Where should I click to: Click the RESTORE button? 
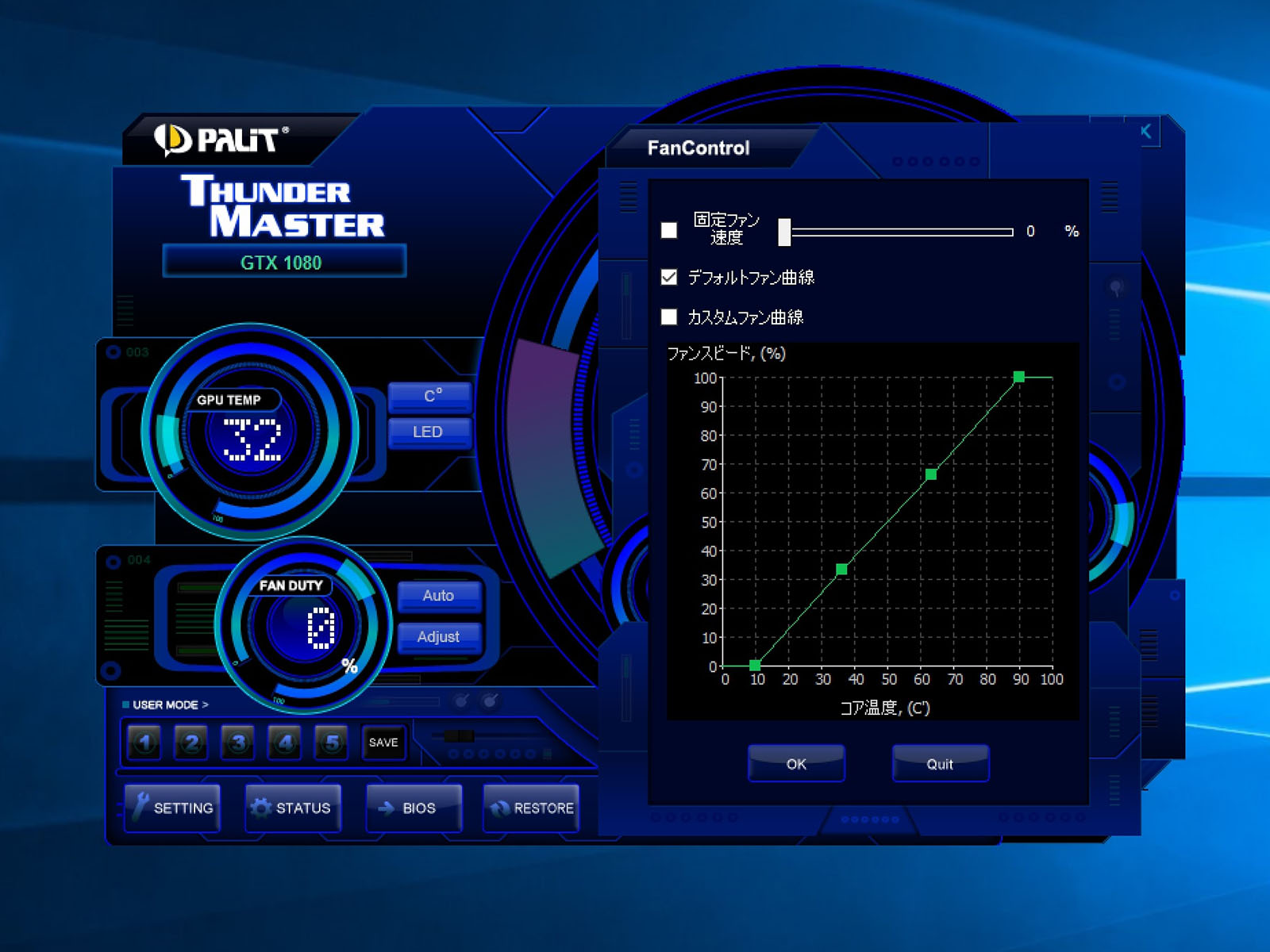[531, 808]
